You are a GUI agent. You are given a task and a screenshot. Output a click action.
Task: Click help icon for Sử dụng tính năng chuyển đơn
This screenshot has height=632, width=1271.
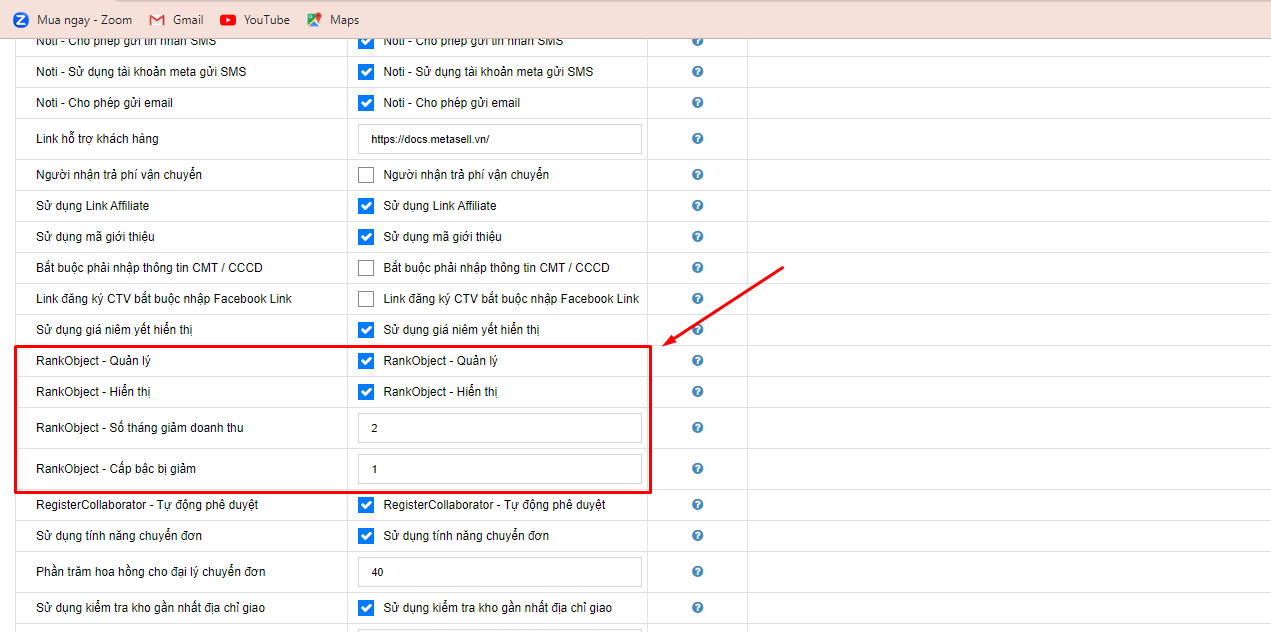tap(697, 536)
